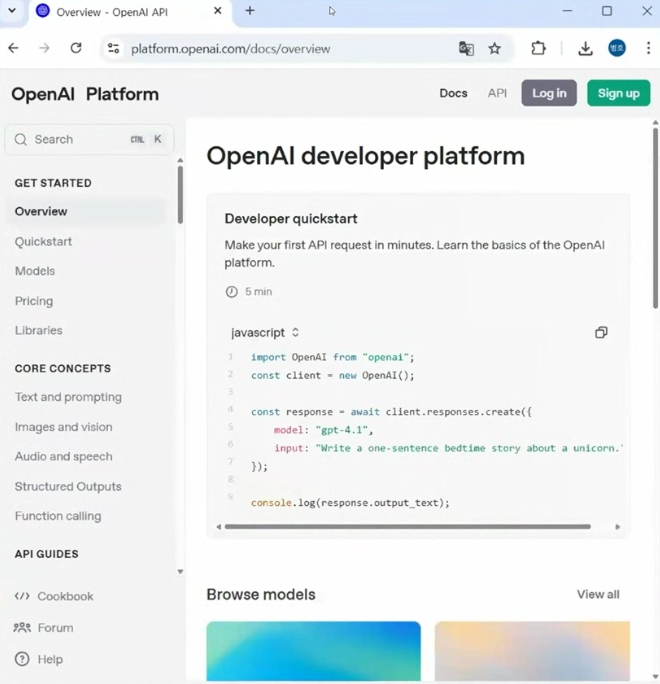Click the Sign up button

(x=619, y=93)
